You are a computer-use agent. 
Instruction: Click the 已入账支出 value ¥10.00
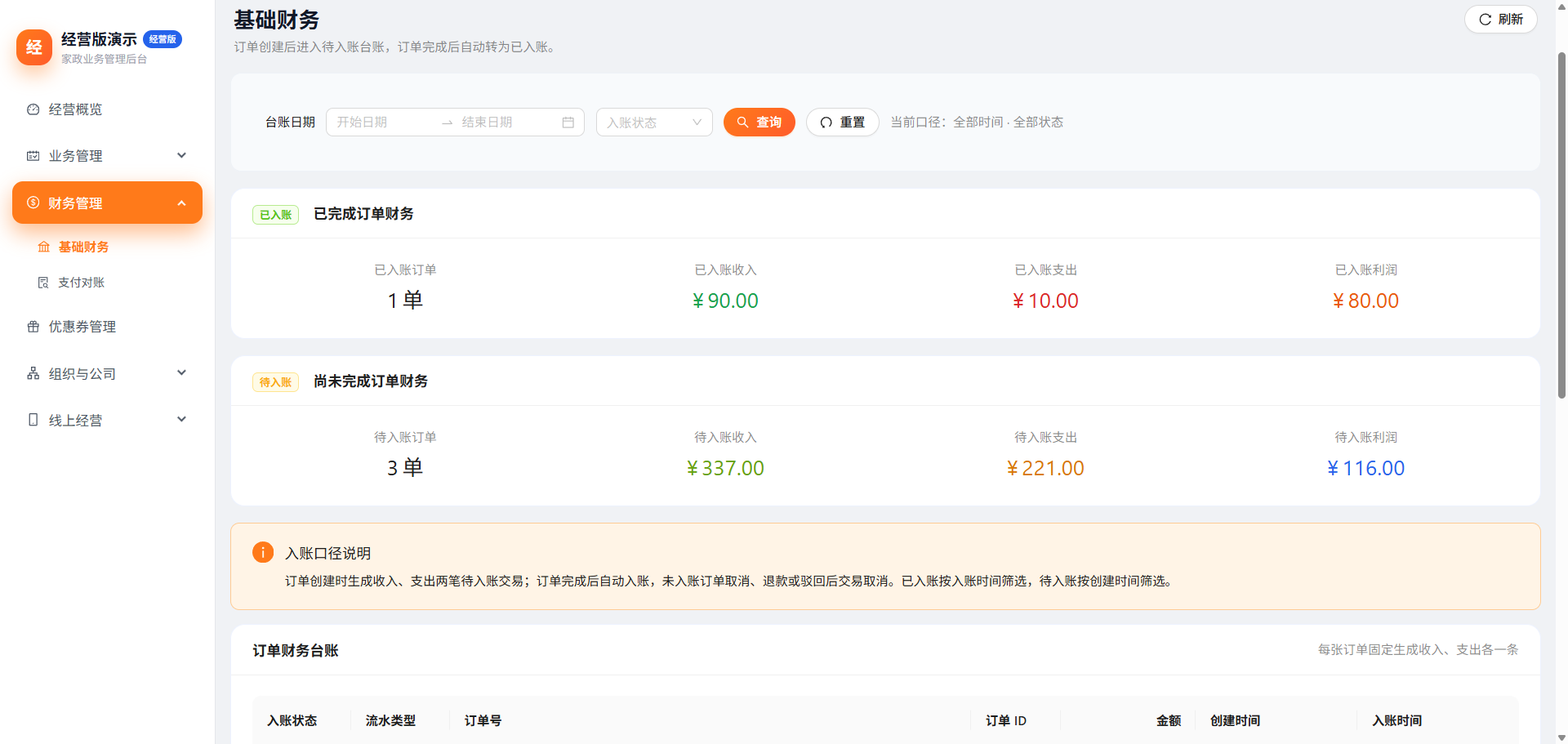(1045, 301)
